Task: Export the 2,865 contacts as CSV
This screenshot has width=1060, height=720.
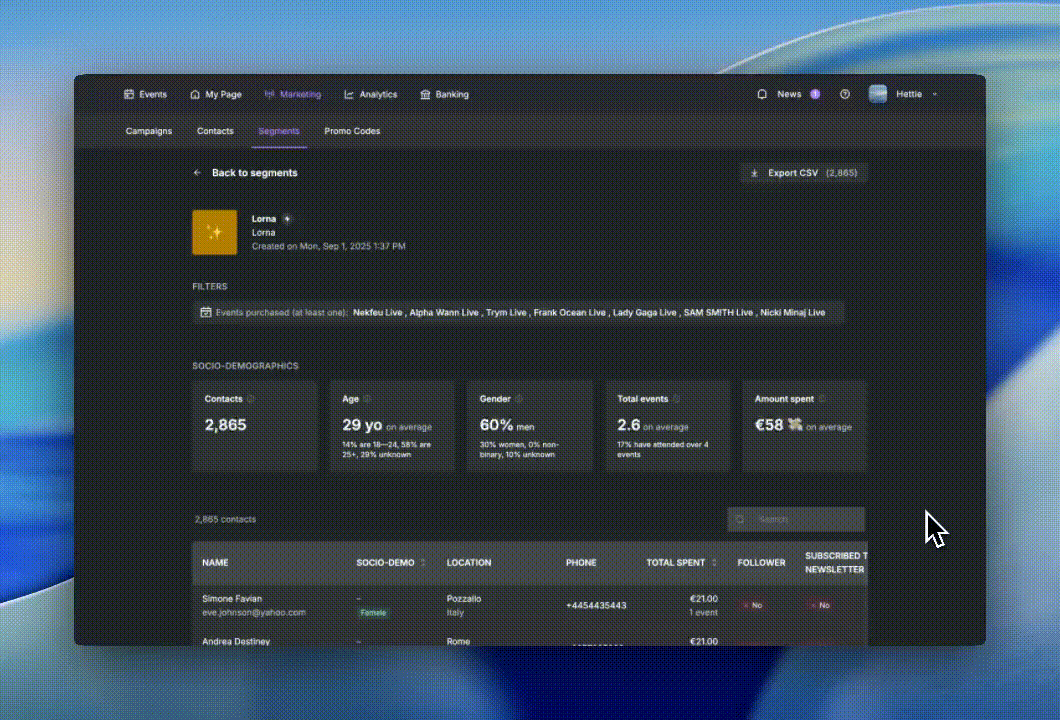Action: [x=800, y=172]
